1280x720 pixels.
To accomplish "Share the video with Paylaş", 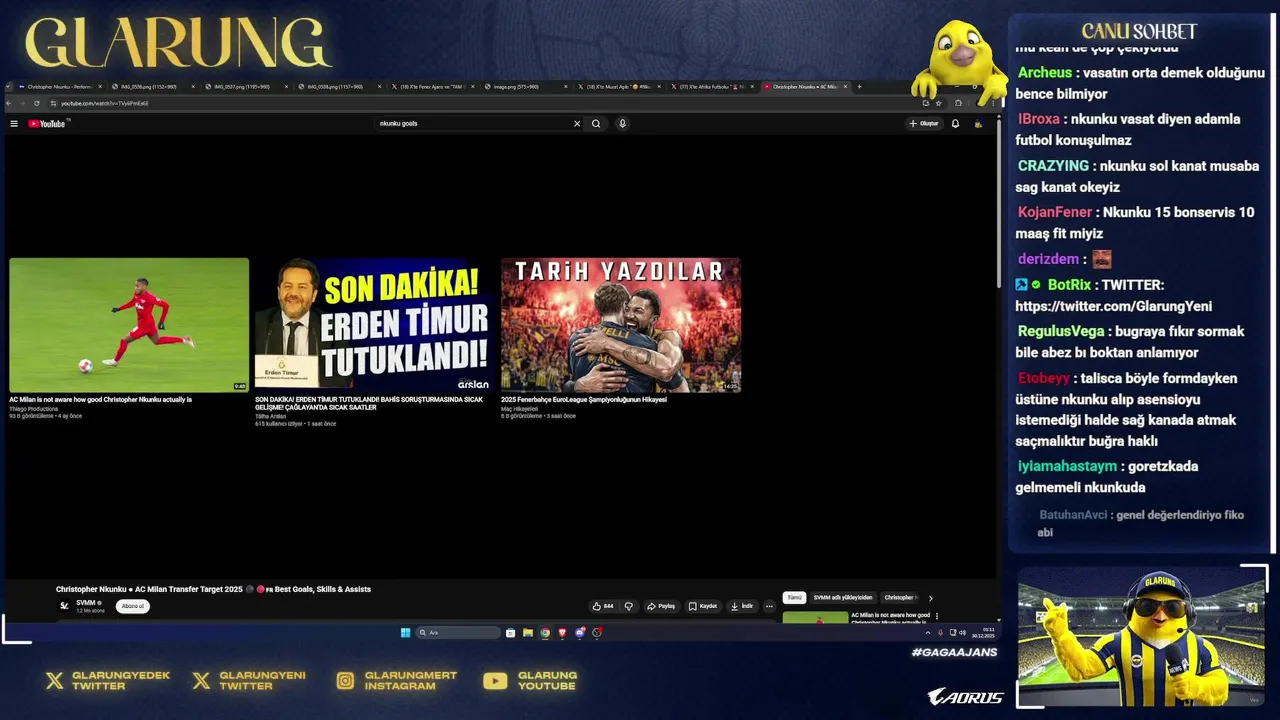I will [661, 606].
